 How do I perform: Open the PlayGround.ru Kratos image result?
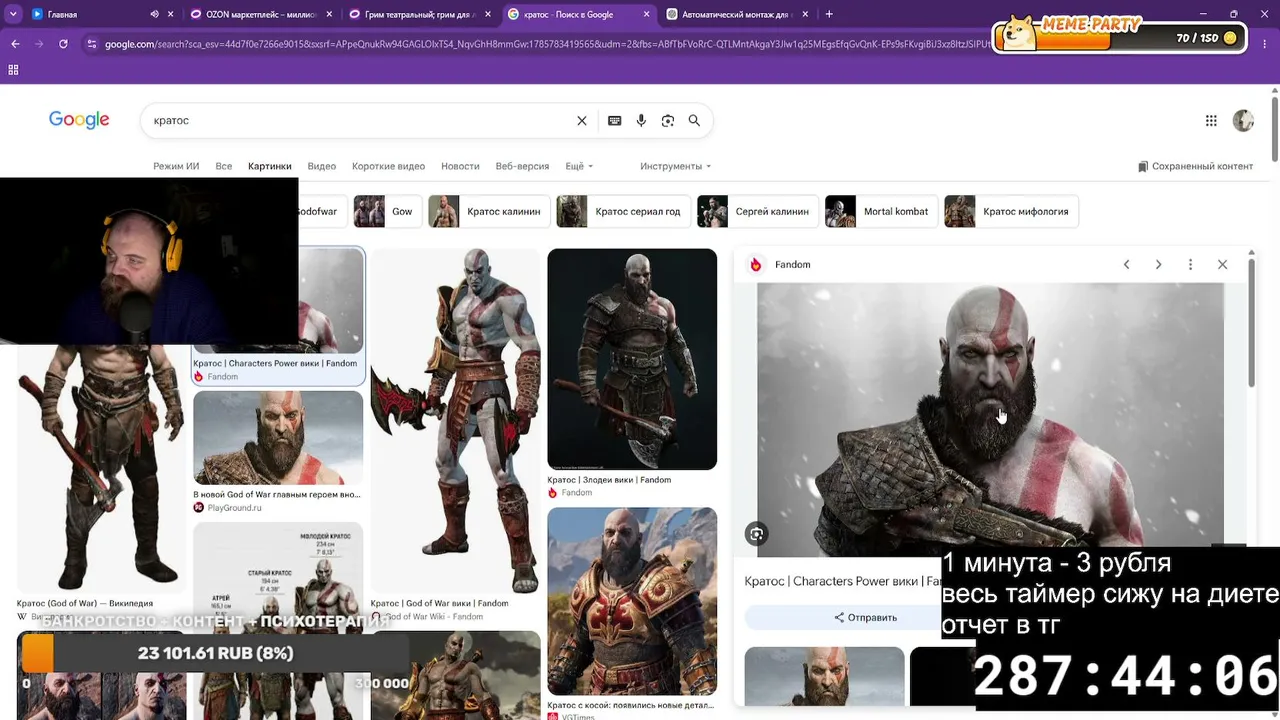tap(278, 438)
